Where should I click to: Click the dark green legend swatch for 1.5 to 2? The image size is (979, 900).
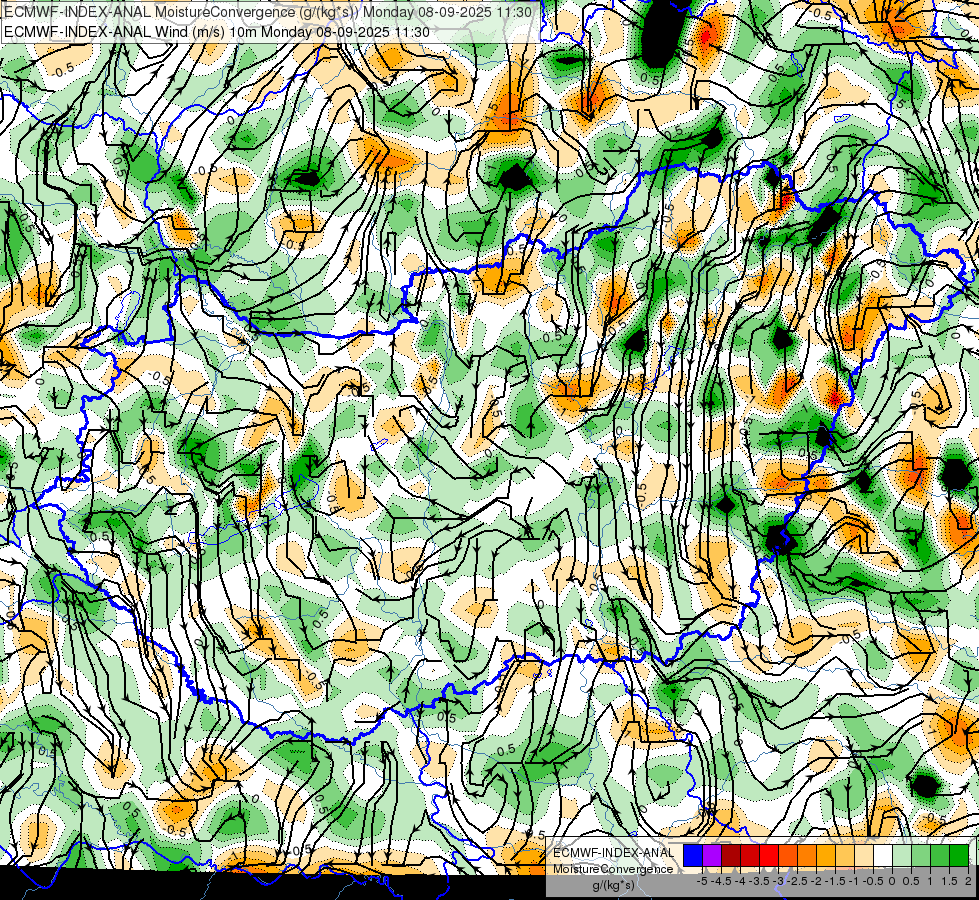tap(959, 855)
